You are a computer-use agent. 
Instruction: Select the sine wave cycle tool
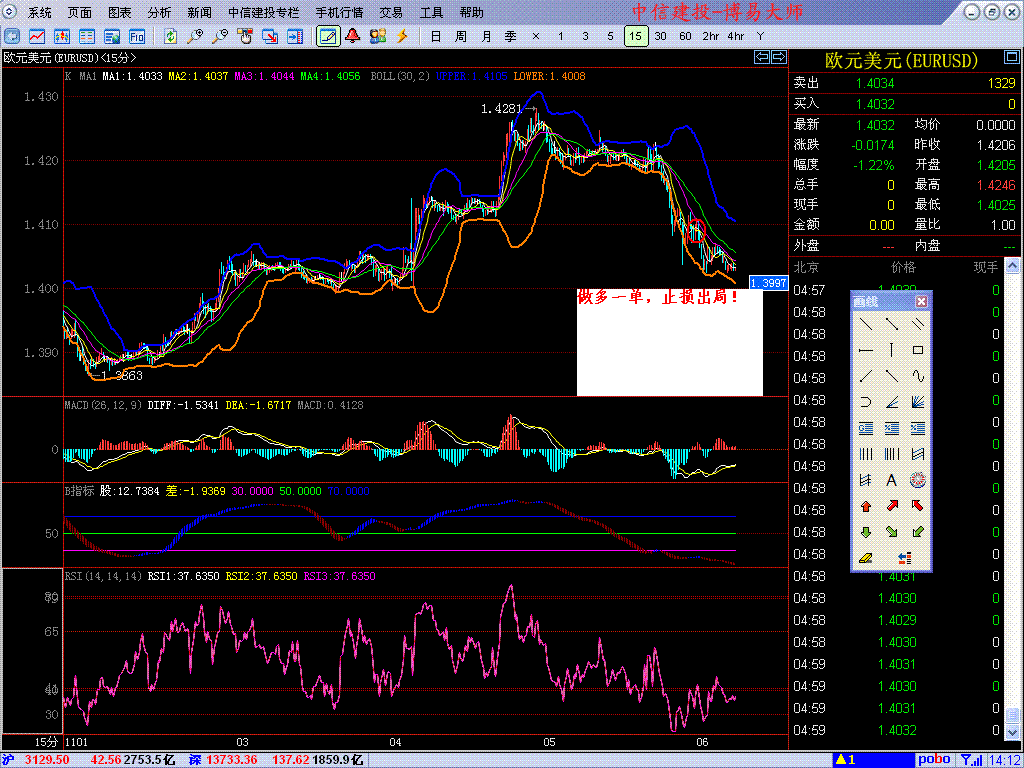click(918, 376)
